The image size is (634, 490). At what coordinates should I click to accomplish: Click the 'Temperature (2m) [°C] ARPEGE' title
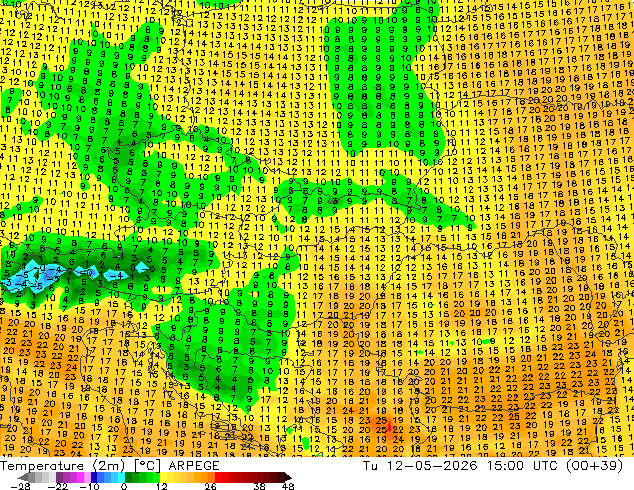pyautogui.click(x=110, y=465)
